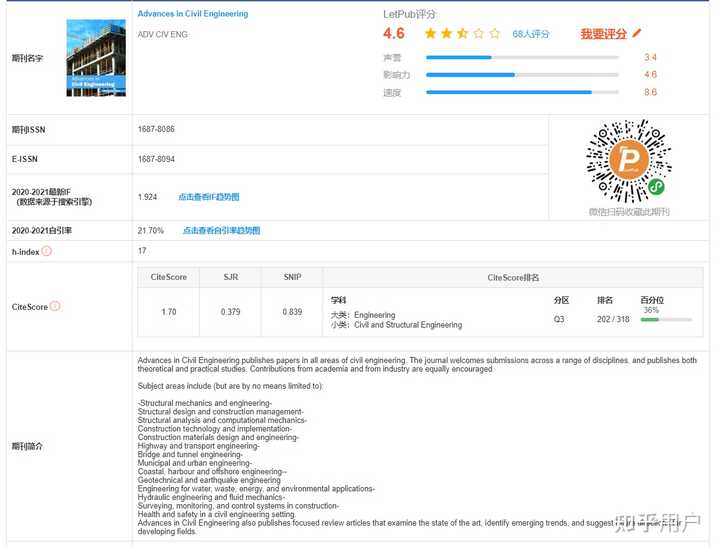Click the SJR column header
Viewport: 720px width, 547px height.
[x=231, y=277]
